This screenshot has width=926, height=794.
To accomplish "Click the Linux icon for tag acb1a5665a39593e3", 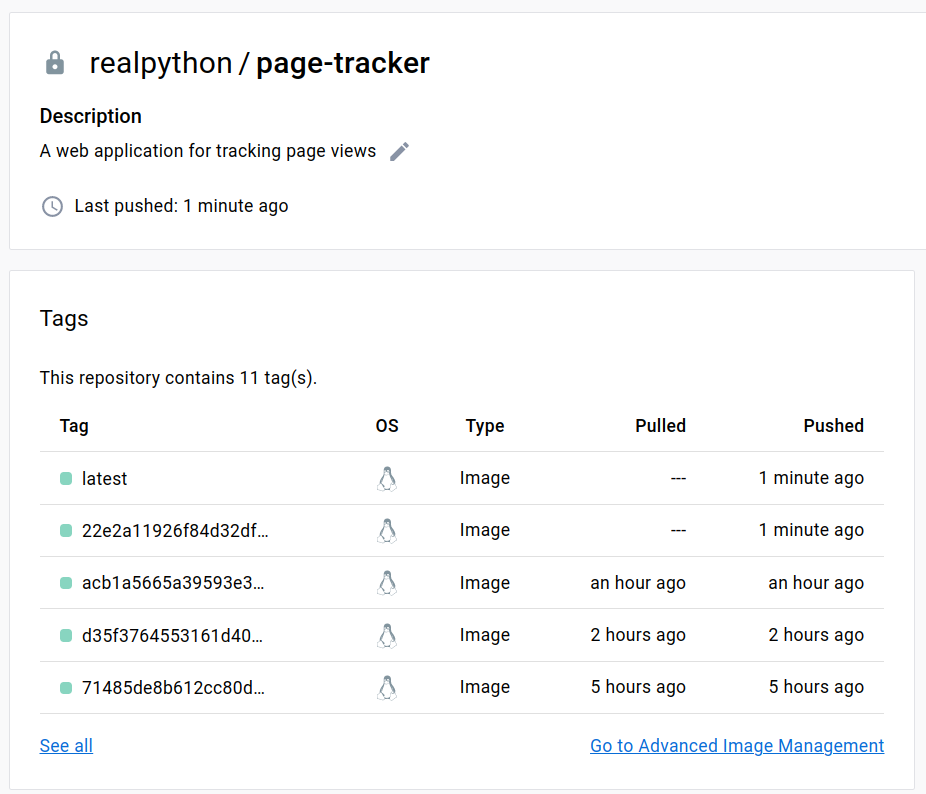I will click(x=387, y=582).
